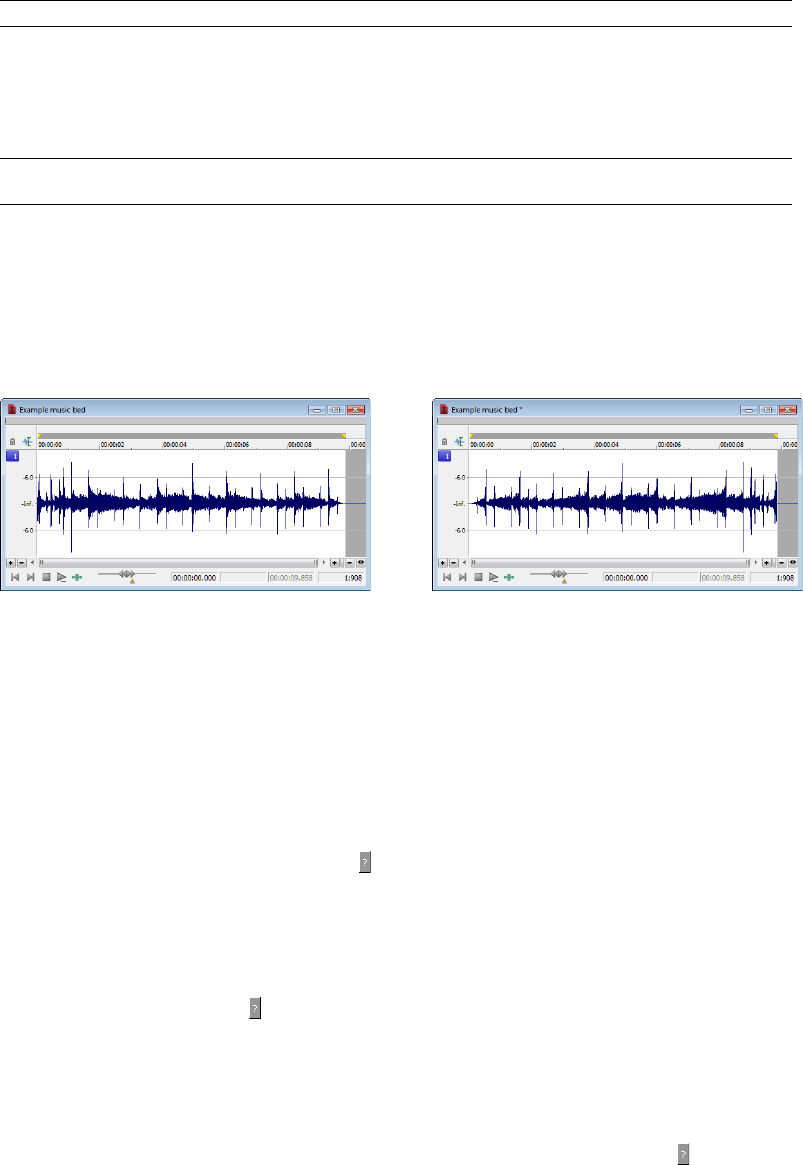Click time zoom out minus at lower-right of left window

[350, 563]
